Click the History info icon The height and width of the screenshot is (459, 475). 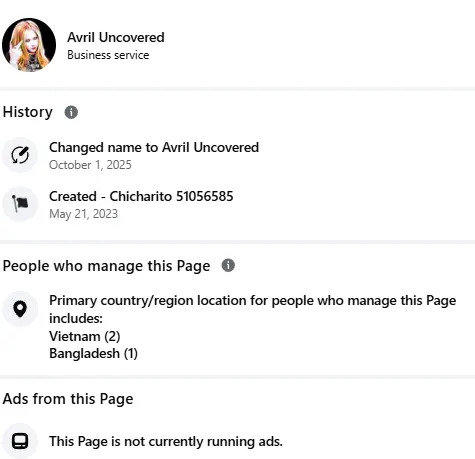coord(71,112)
